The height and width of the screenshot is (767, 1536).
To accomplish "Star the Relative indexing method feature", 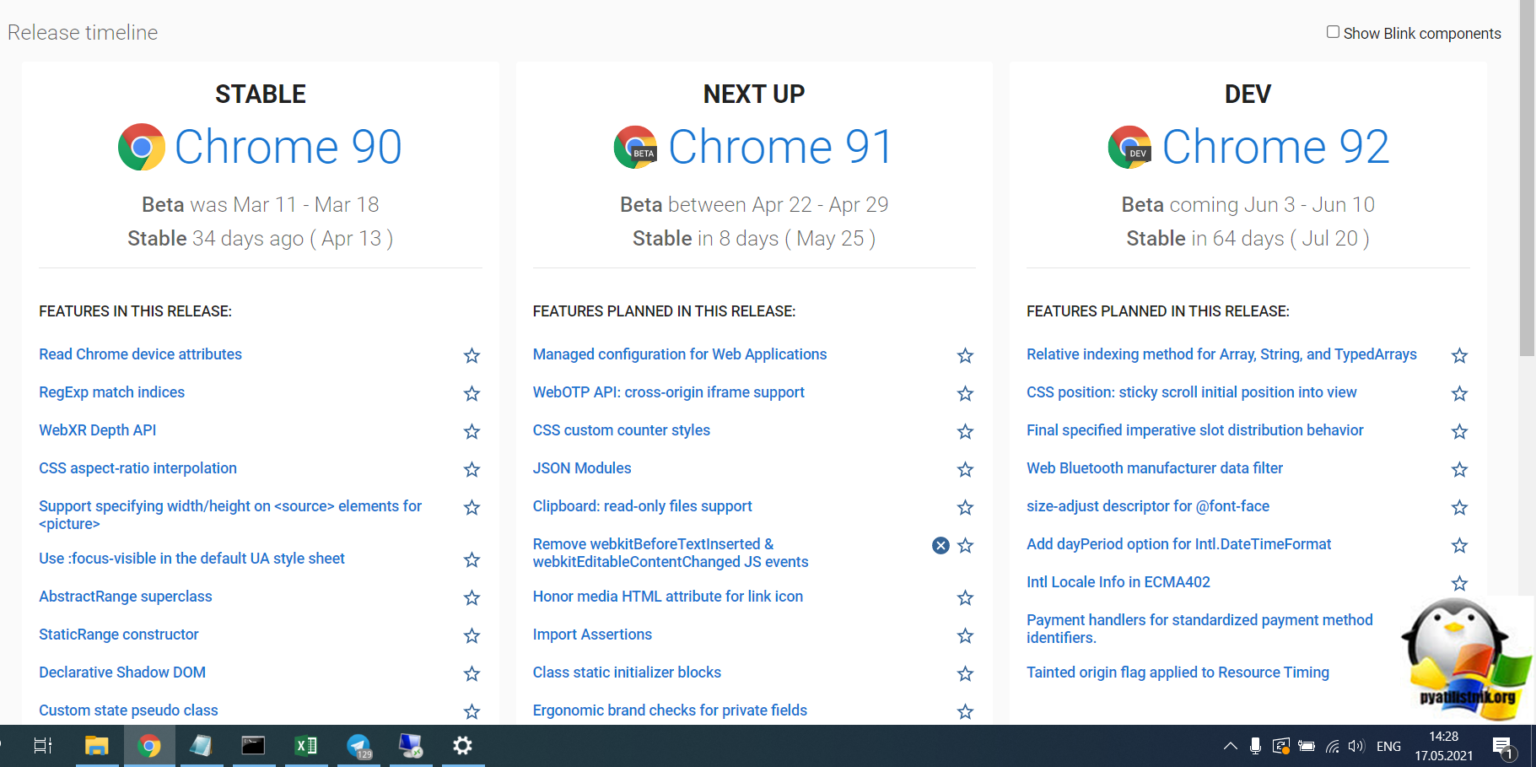I will click(x=1459, y=356).
